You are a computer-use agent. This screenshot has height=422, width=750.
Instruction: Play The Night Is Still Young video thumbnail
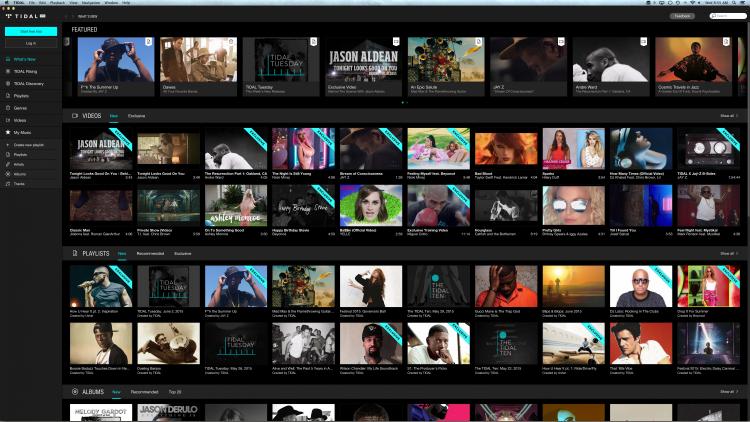[x=303, y=149]
